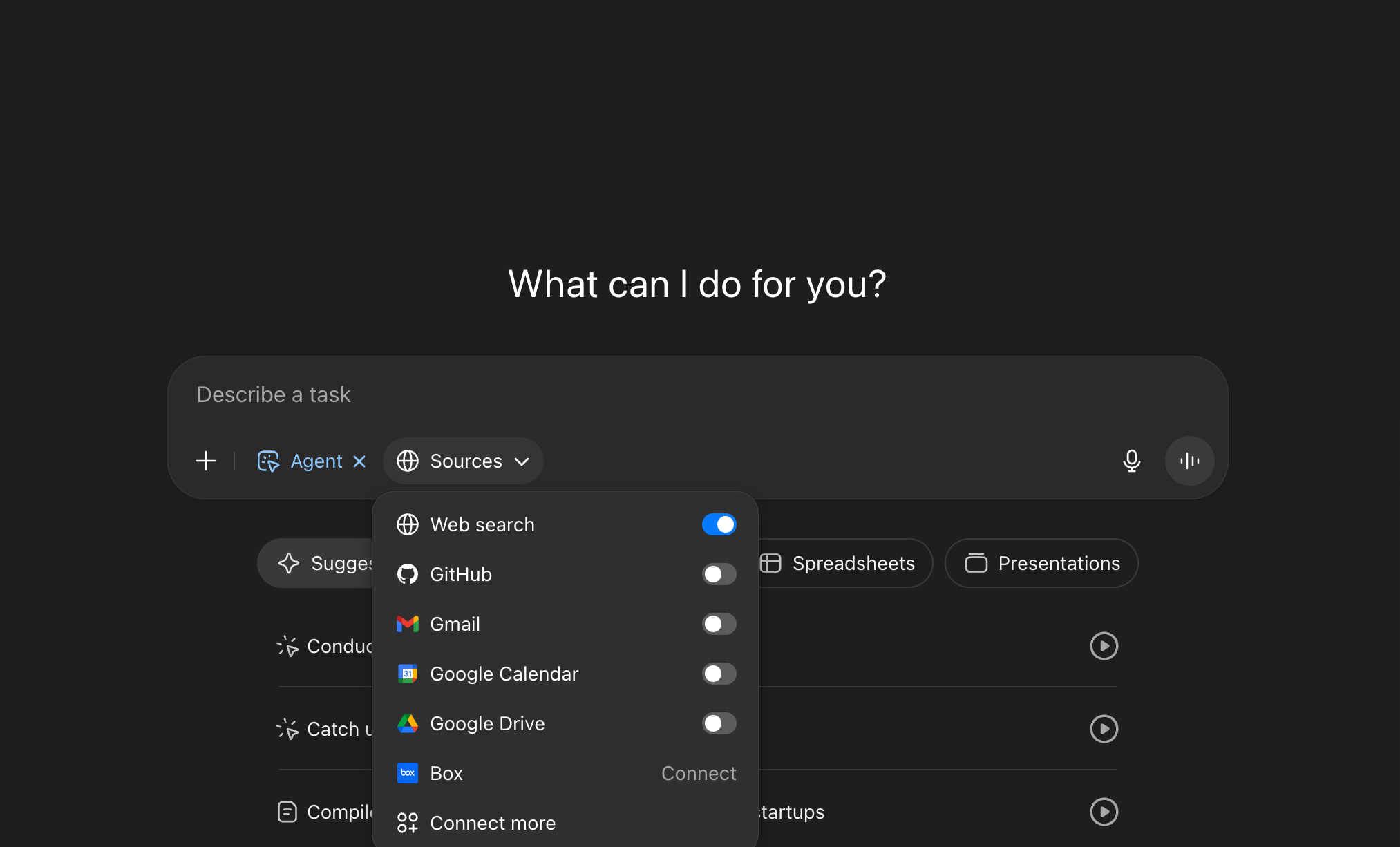
Task: Enable Google Calendar source
Action: (719, 674)
